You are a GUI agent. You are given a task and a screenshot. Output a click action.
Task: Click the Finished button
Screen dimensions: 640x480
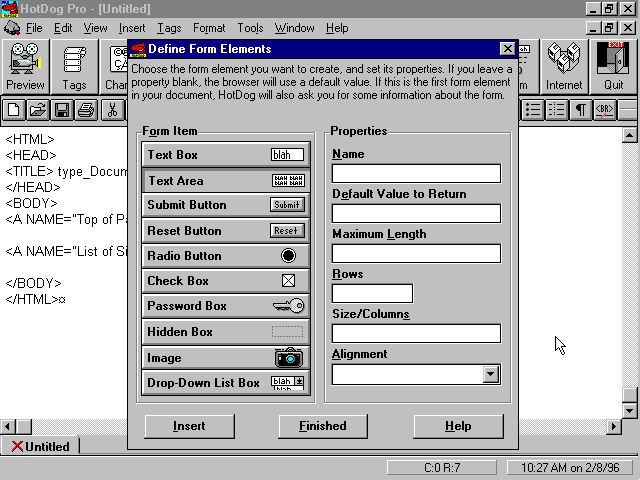click(x=323, y=426)
